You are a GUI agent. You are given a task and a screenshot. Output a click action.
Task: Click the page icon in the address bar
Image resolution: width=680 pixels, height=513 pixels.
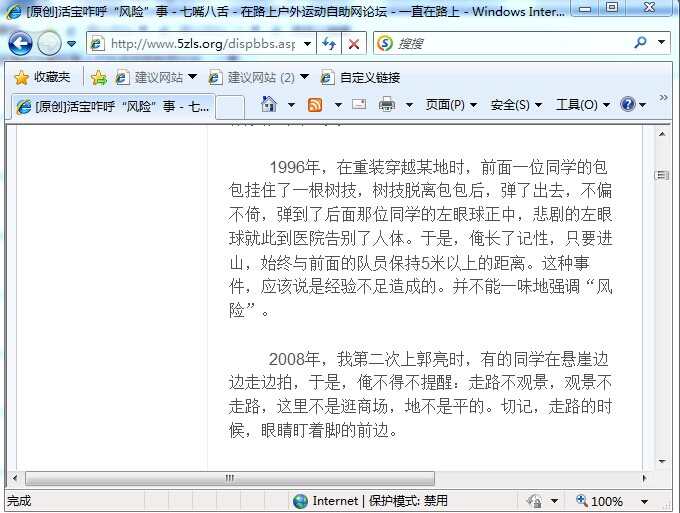pos(98,44)
